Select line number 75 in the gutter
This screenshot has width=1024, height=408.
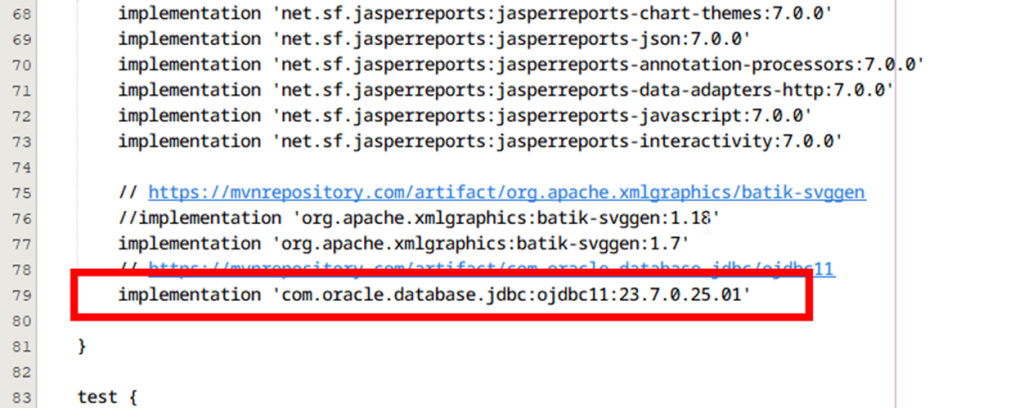click(19, 192)
